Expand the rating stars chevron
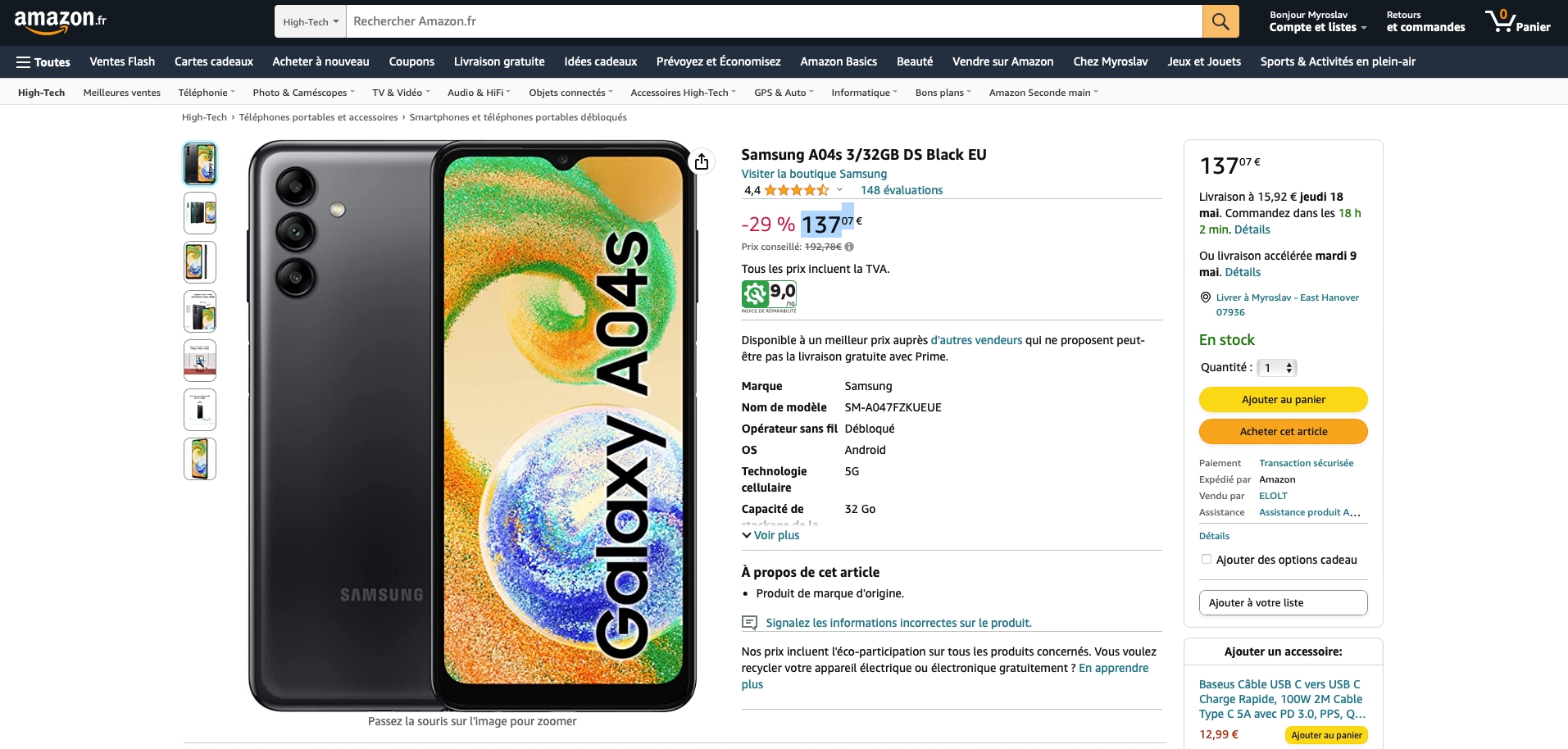The height and width of the screenshot is (749, 1568). 839,190
